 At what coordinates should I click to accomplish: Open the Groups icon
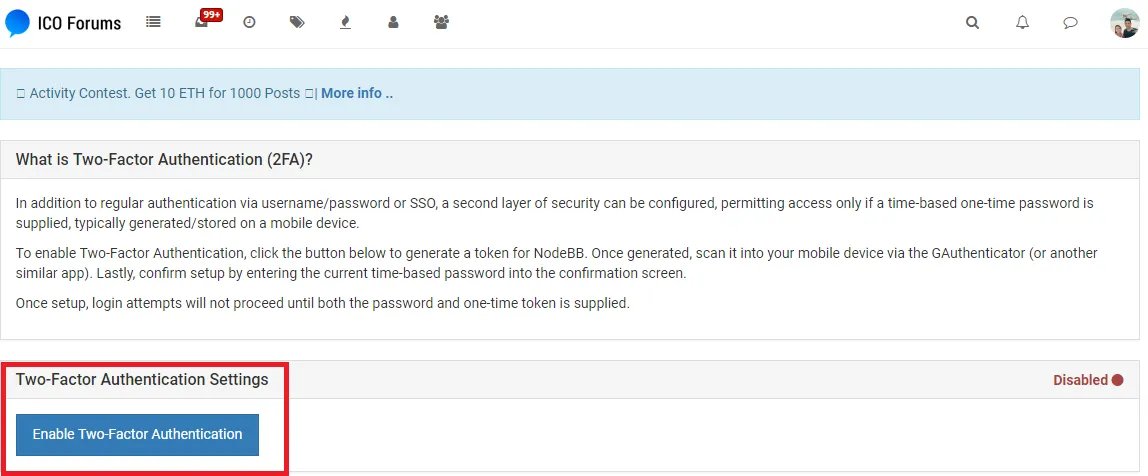[441, 23]
